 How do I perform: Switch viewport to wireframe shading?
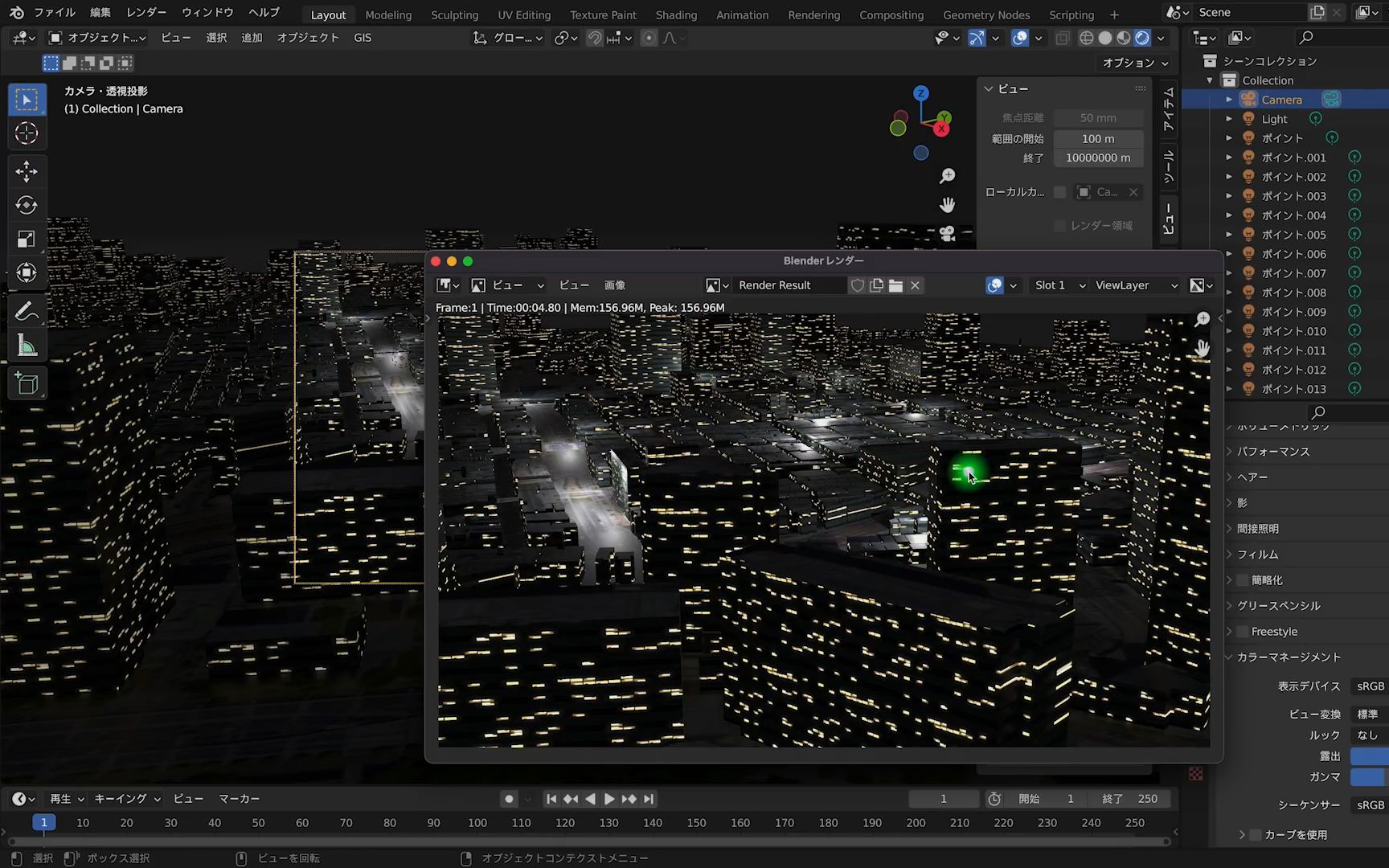click(x=1086, y=37)
